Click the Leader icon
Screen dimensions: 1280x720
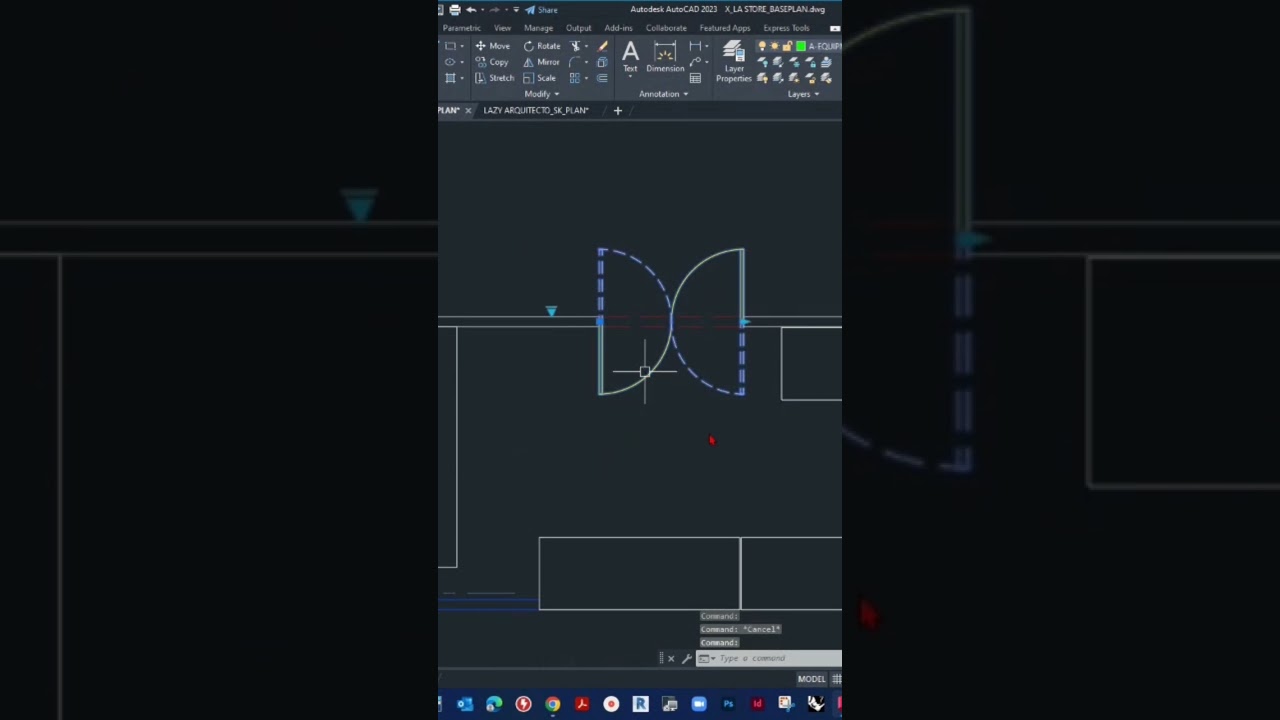(x=695, y=62)
